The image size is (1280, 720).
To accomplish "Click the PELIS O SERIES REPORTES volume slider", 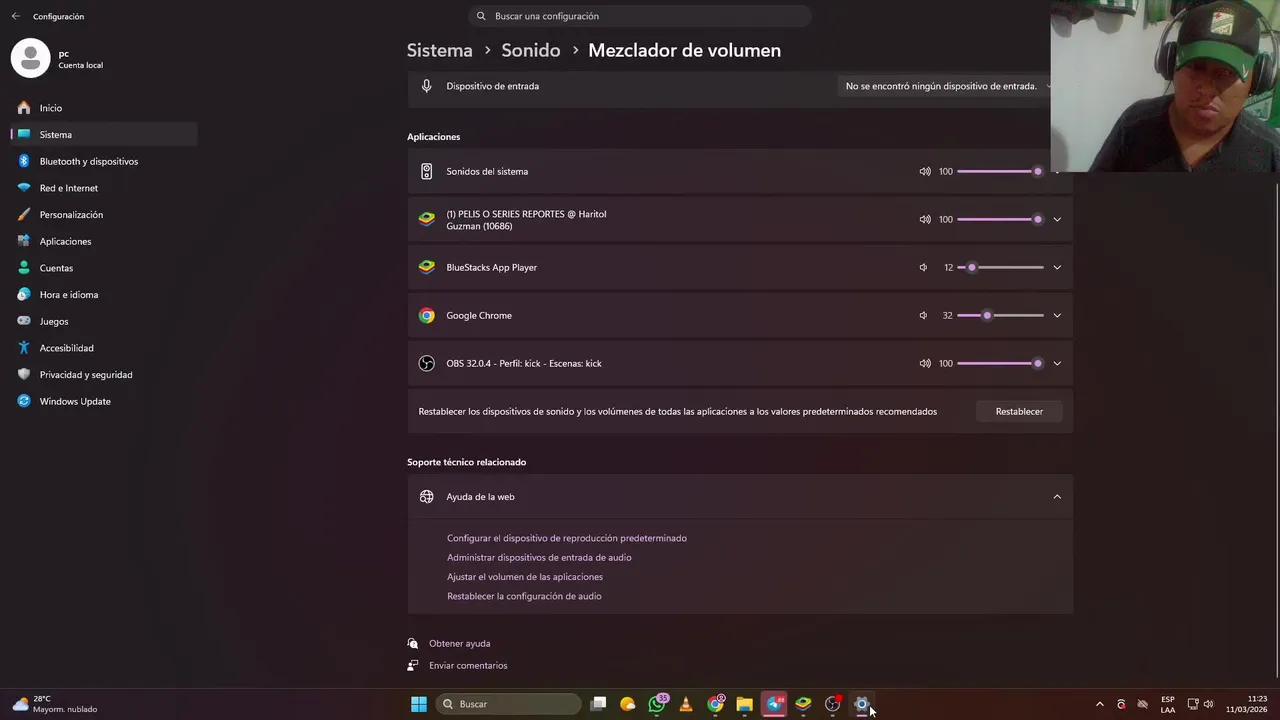I will pos(1000,219).
